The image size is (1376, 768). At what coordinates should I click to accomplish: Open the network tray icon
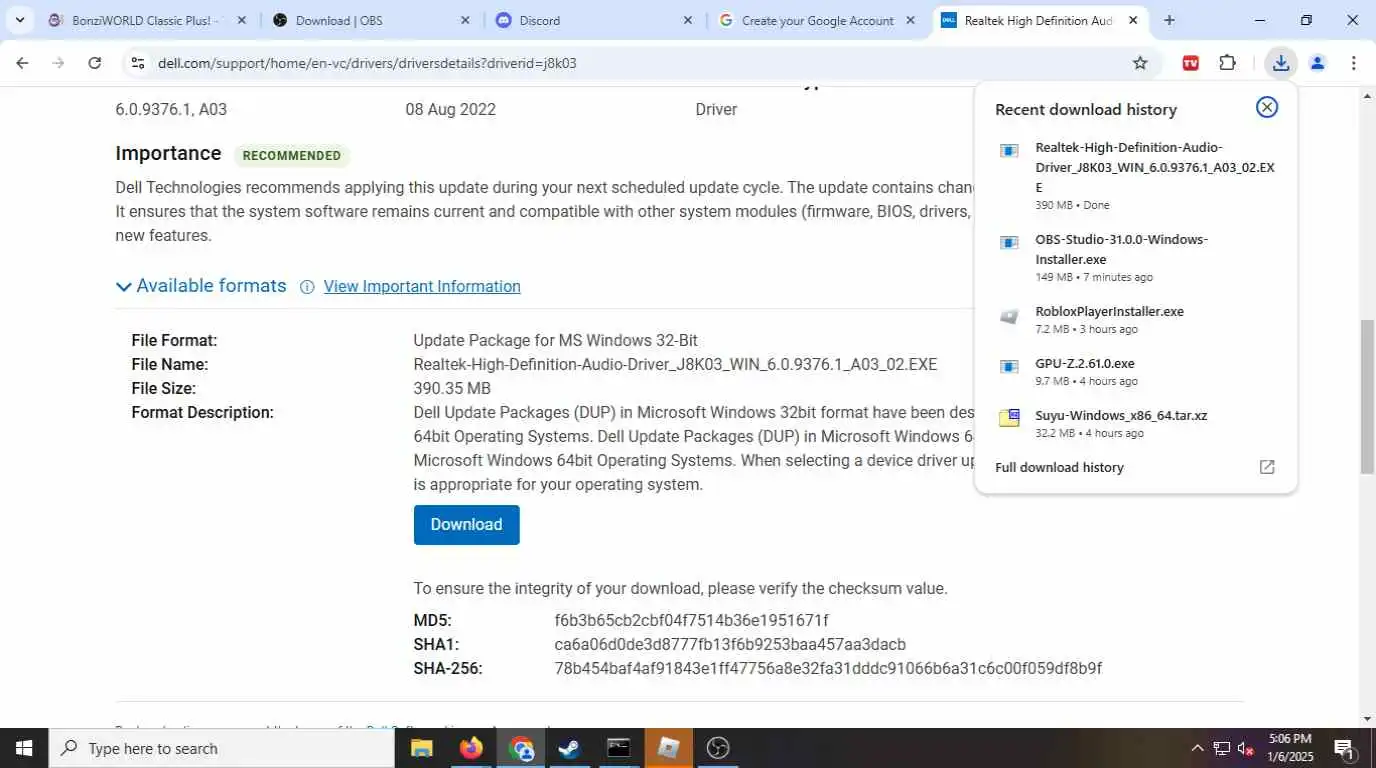(x=1222, y=748)
